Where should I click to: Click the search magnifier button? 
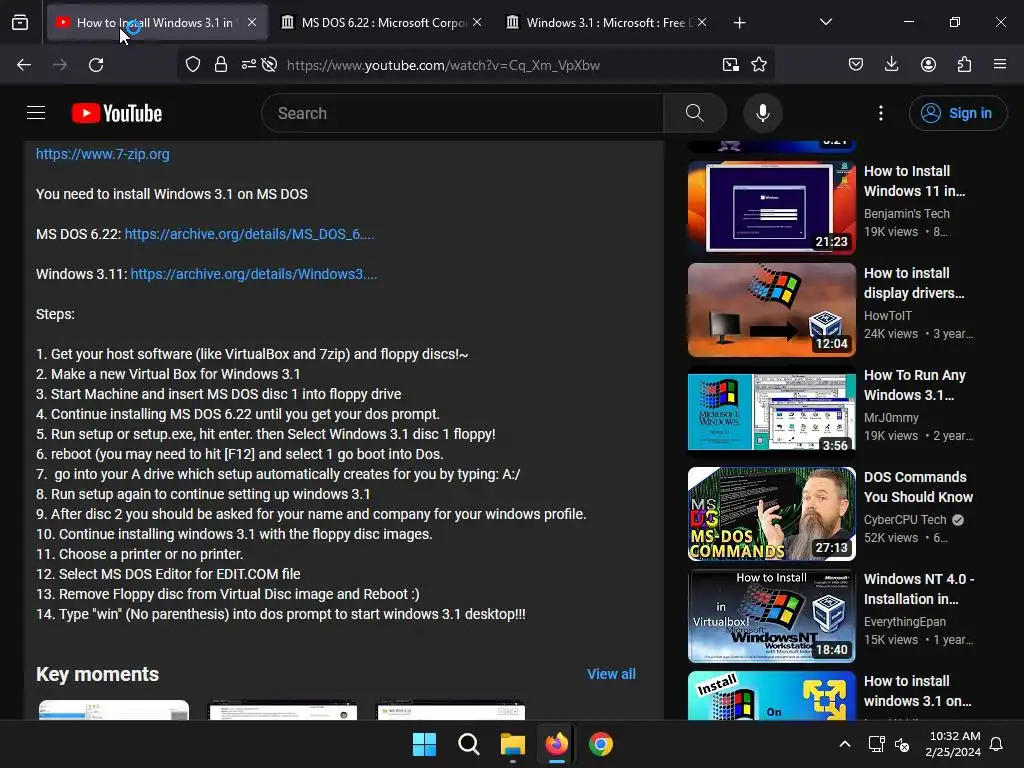click(695, 113)
